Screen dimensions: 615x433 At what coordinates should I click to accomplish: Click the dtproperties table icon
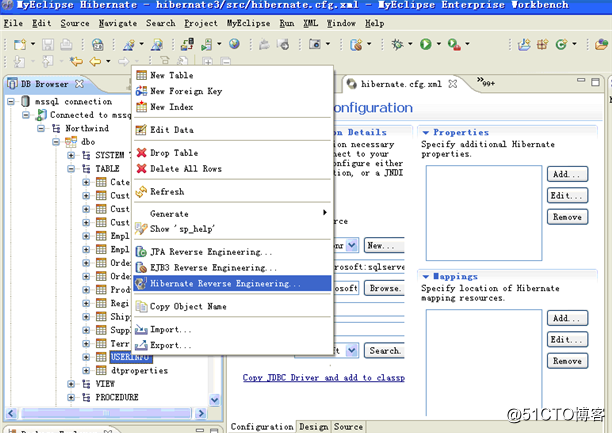point(101,370)
